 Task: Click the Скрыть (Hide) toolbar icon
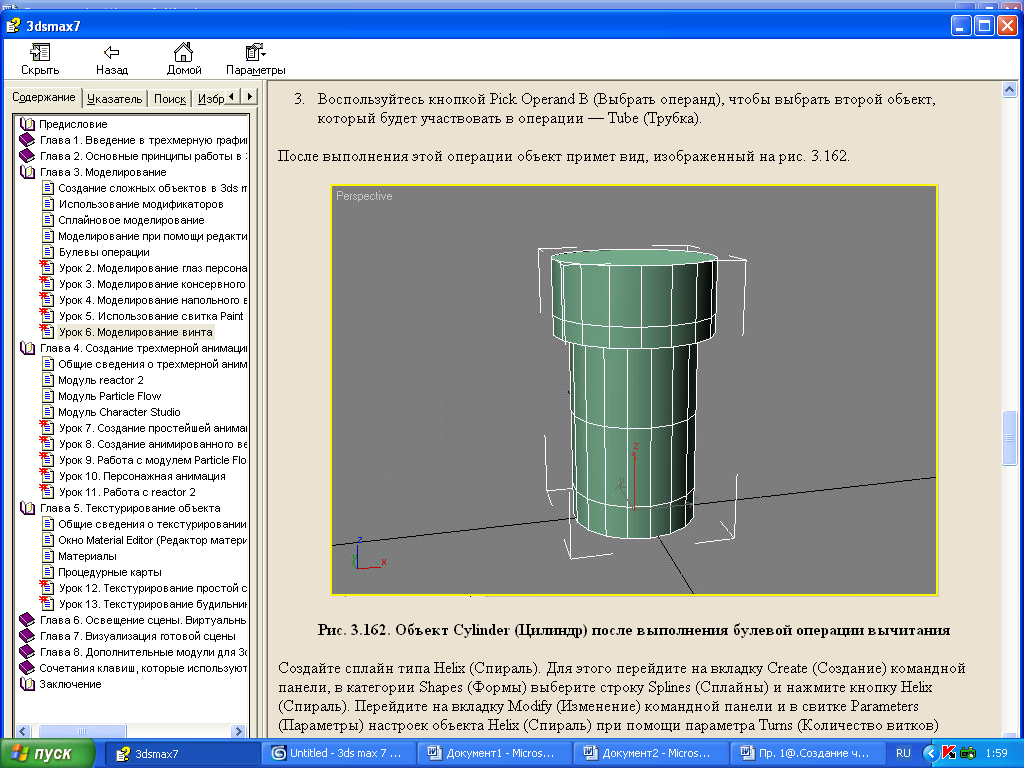[x=40, y=52]
